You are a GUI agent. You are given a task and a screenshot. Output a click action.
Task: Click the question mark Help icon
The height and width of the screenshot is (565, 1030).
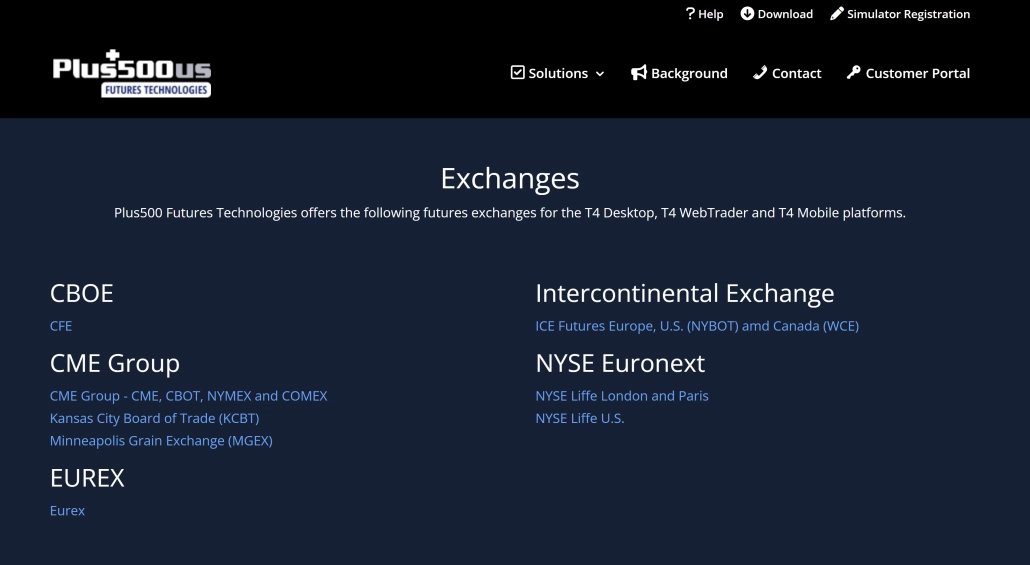coord(690,14)
